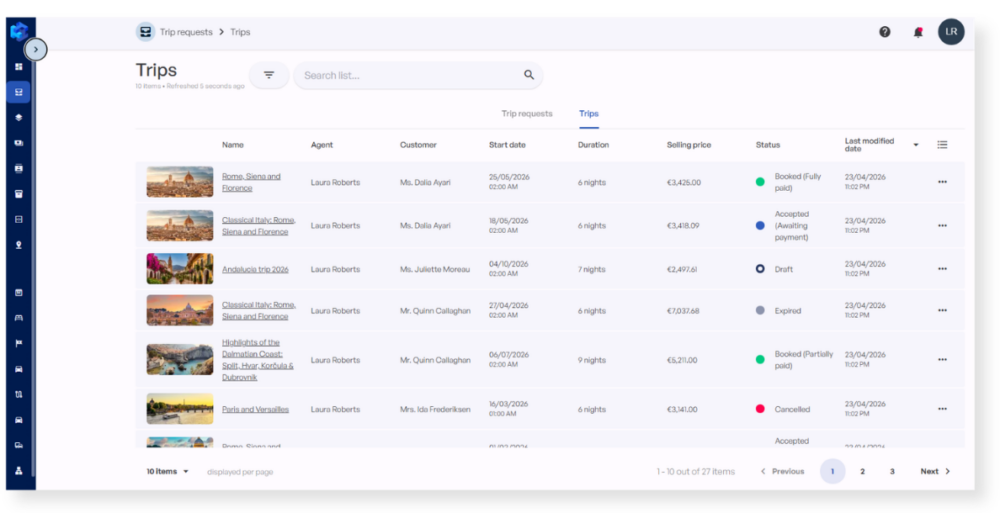1000x513 pixels.
Task: Open the up-down transfer arrows sidebar icon
Action: pos(18,394)
